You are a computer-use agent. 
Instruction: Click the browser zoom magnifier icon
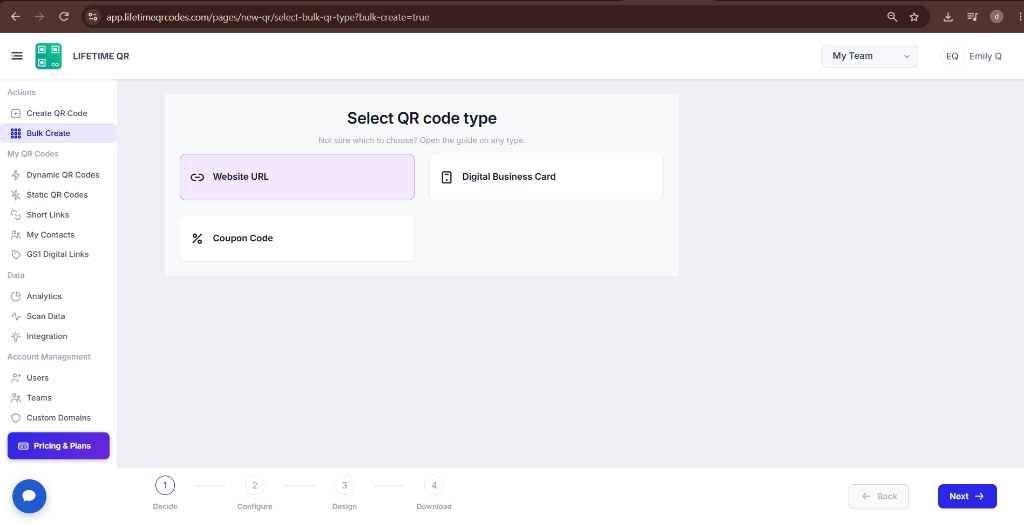[892, 17]
